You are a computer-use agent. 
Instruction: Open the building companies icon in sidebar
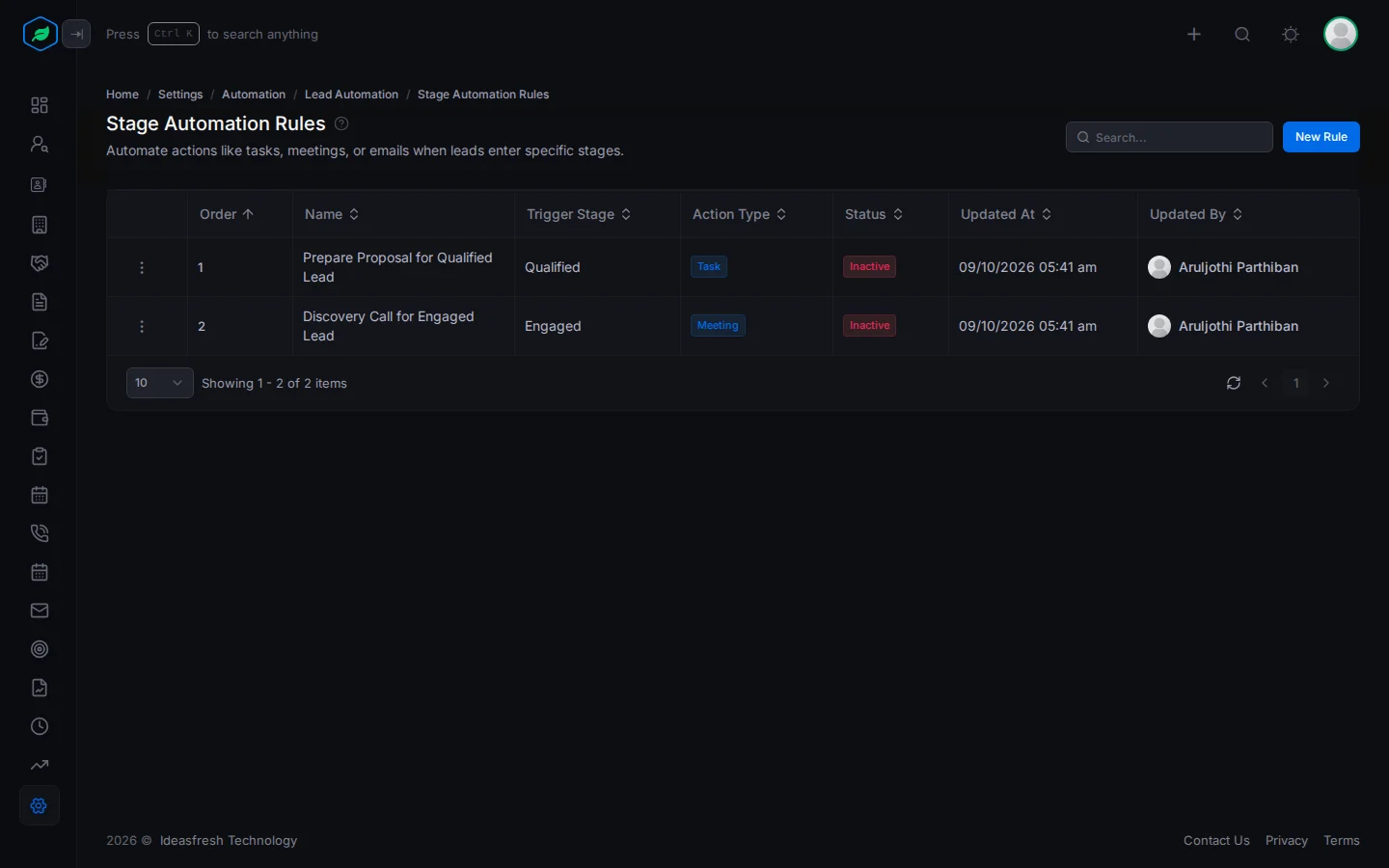coord(40,225)
